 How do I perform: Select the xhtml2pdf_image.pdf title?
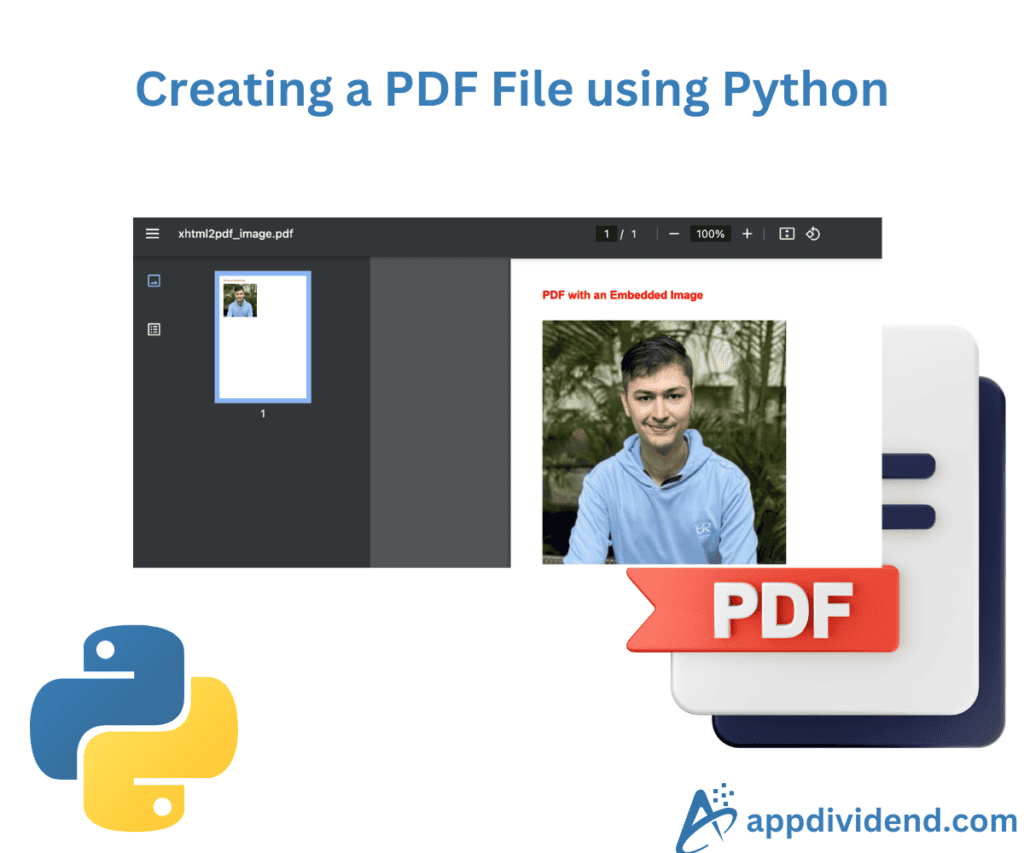coord(233,233)
